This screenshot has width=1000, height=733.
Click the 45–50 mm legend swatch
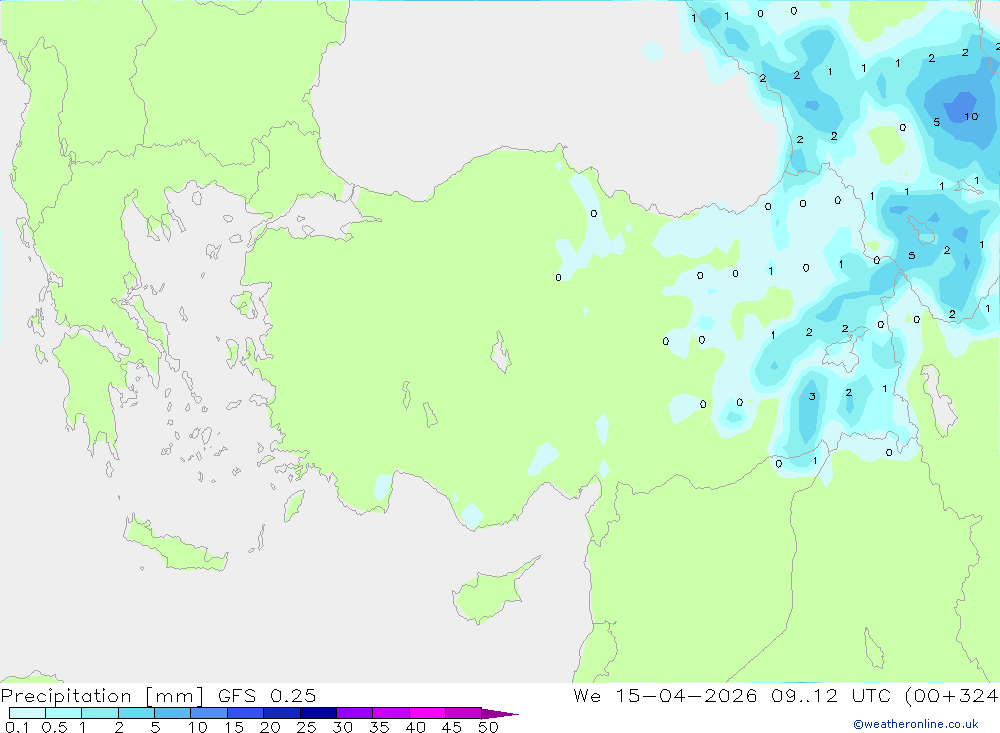click(464, 713)
